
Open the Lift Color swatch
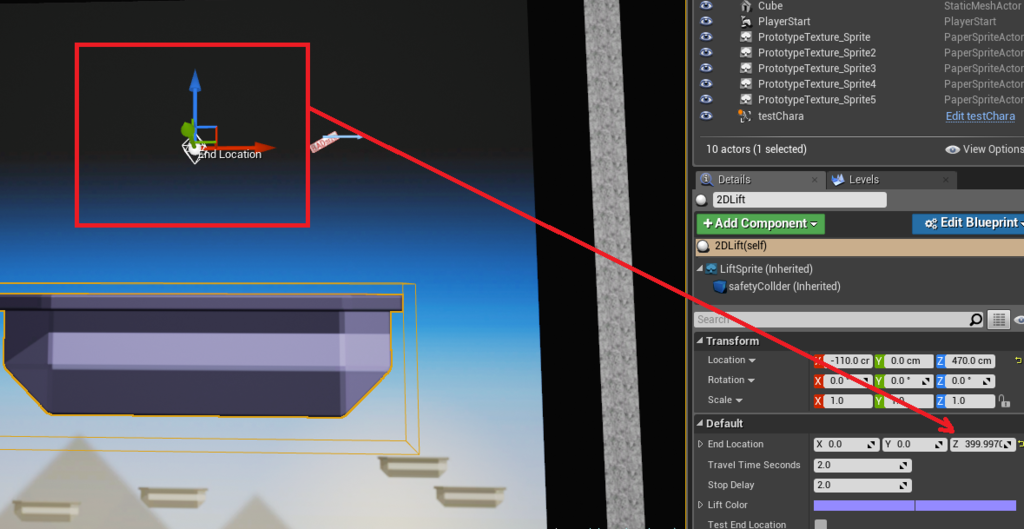point(915,505)
